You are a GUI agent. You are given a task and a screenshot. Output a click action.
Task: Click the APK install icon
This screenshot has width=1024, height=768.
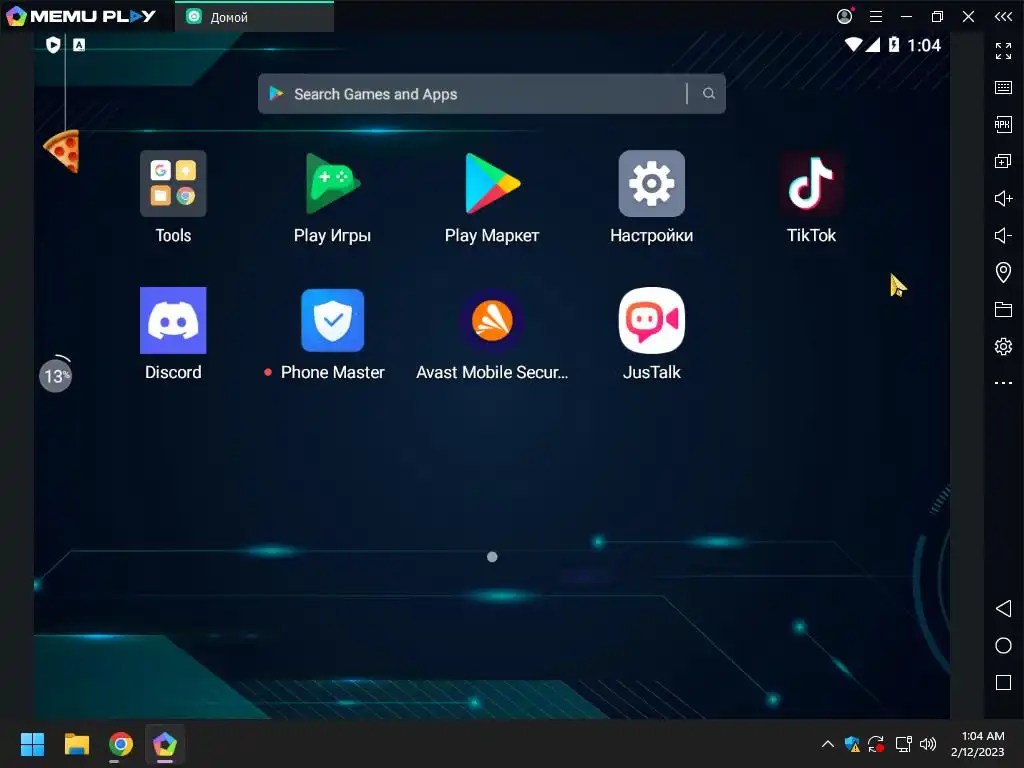[x=1003, y=124]
